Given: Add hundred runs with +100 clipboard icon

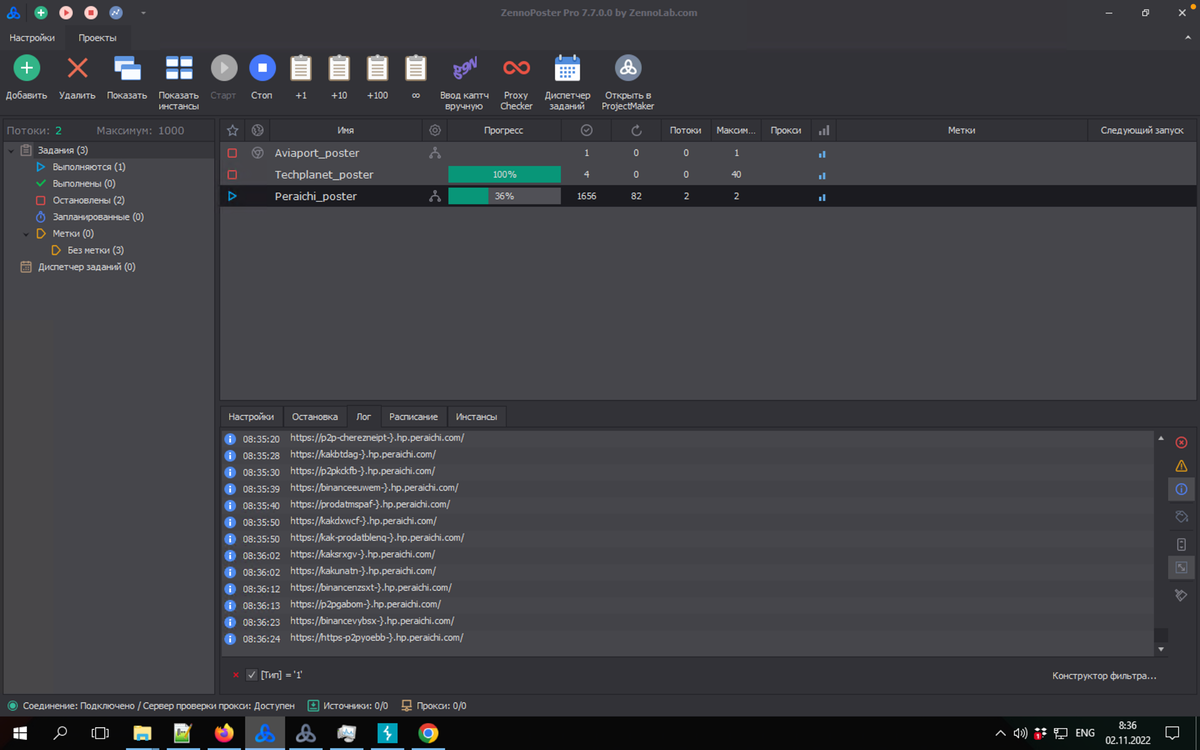Looking at the screenshot, I should (x=377, y=68).
